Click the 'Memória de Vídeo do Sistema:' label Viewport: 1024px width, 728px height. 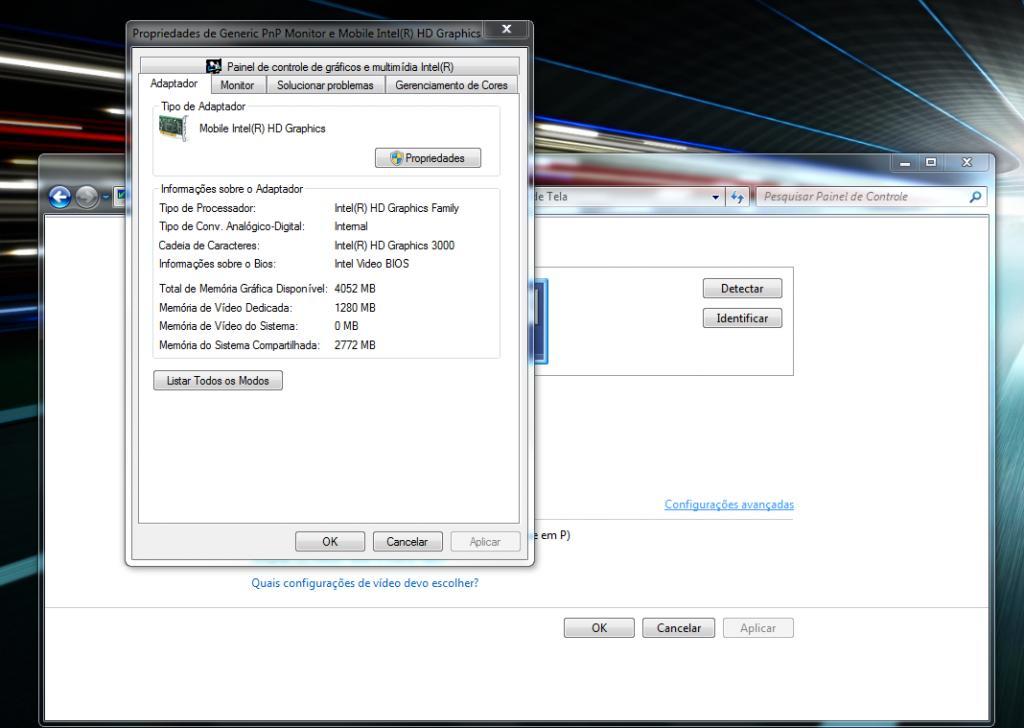[x=228, y=326]
